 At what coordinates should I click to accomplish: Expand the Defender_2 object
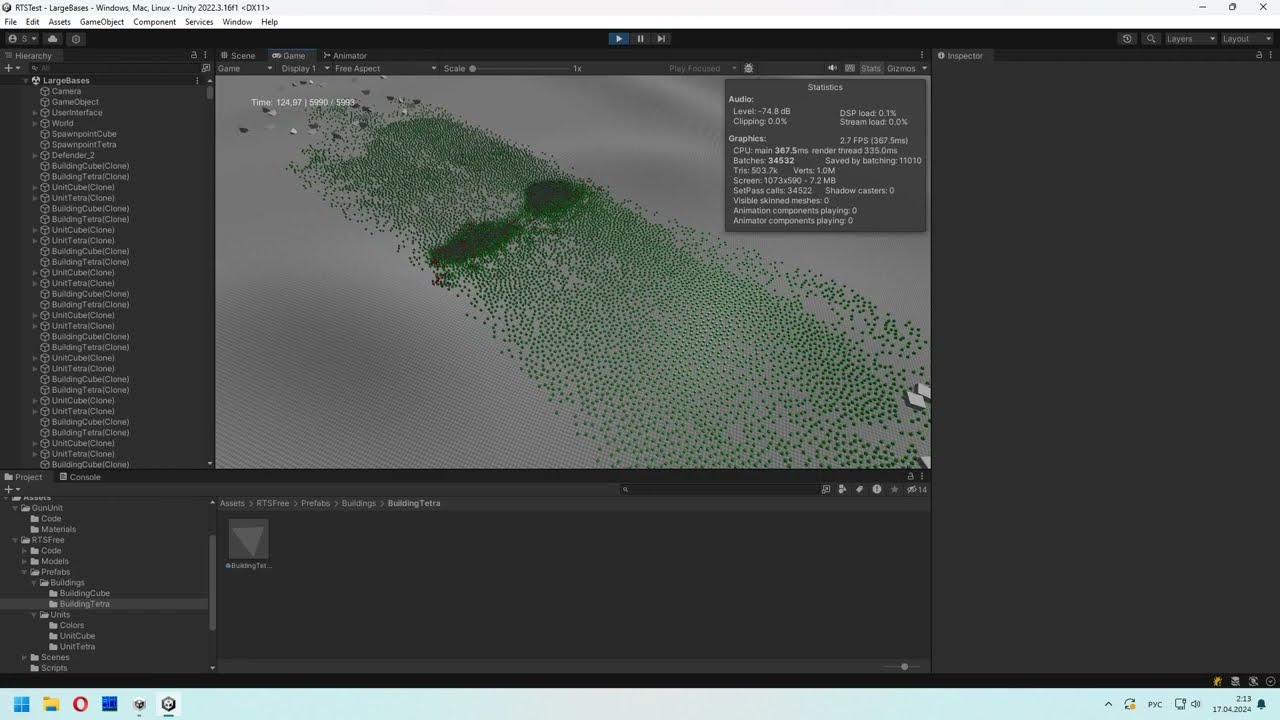(x=35, y=155)
